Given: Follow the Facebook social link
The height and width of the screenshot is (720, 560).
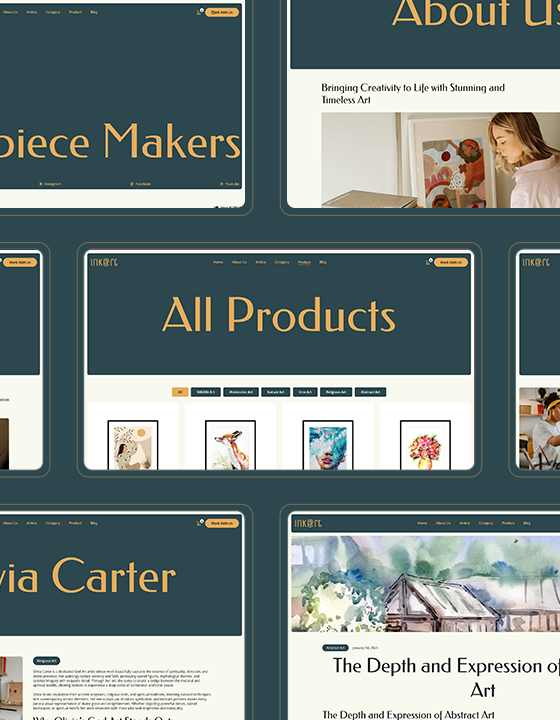Looking at the screenshot, I should [141, 184].
